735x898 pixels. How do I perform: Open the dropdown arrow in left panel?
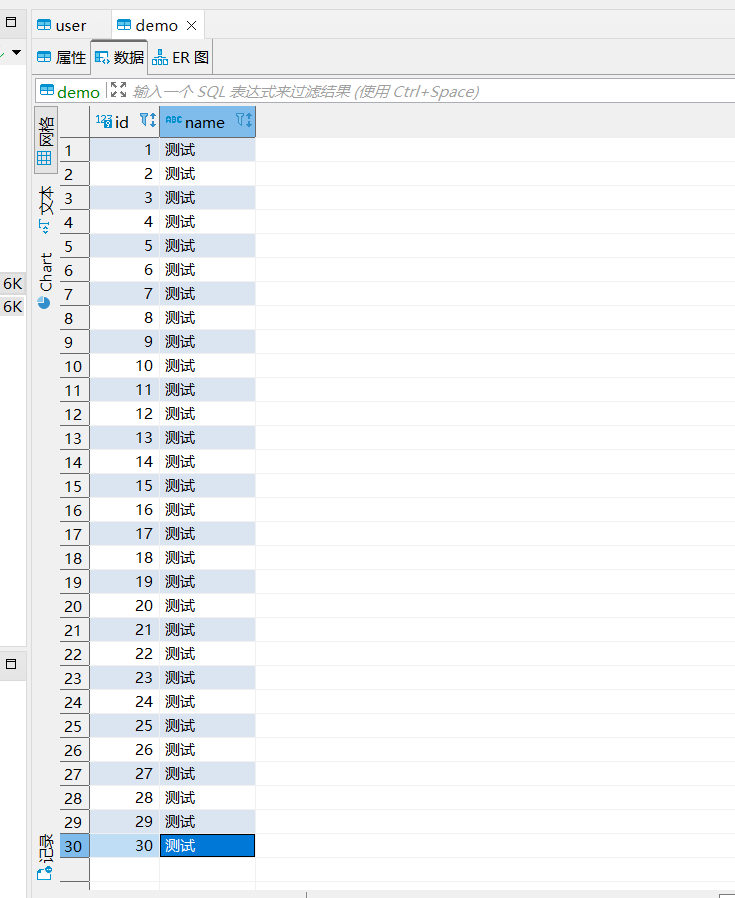click(x=16, y=52)
